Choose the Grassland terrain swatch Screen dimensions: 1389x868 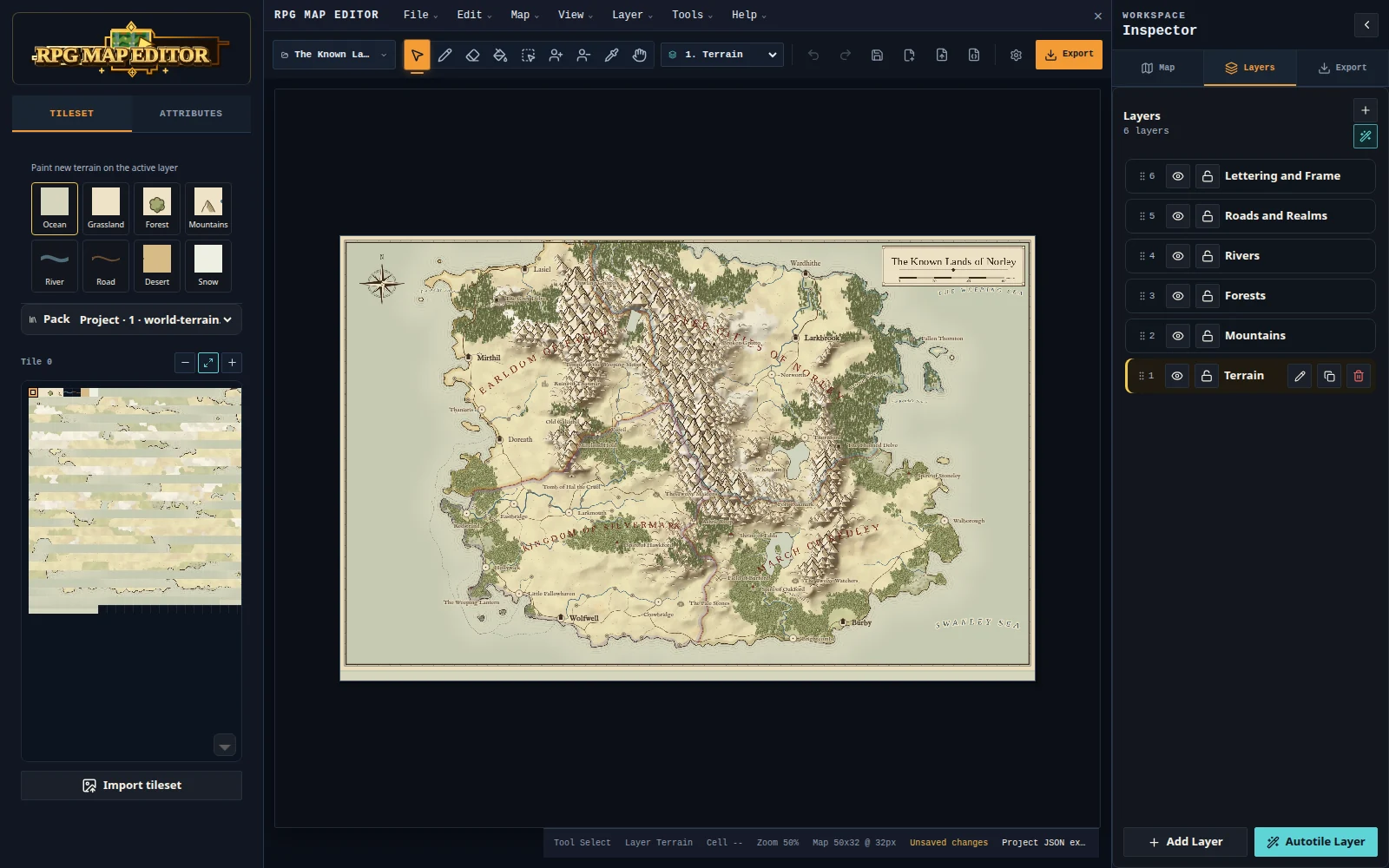point(106,208)
